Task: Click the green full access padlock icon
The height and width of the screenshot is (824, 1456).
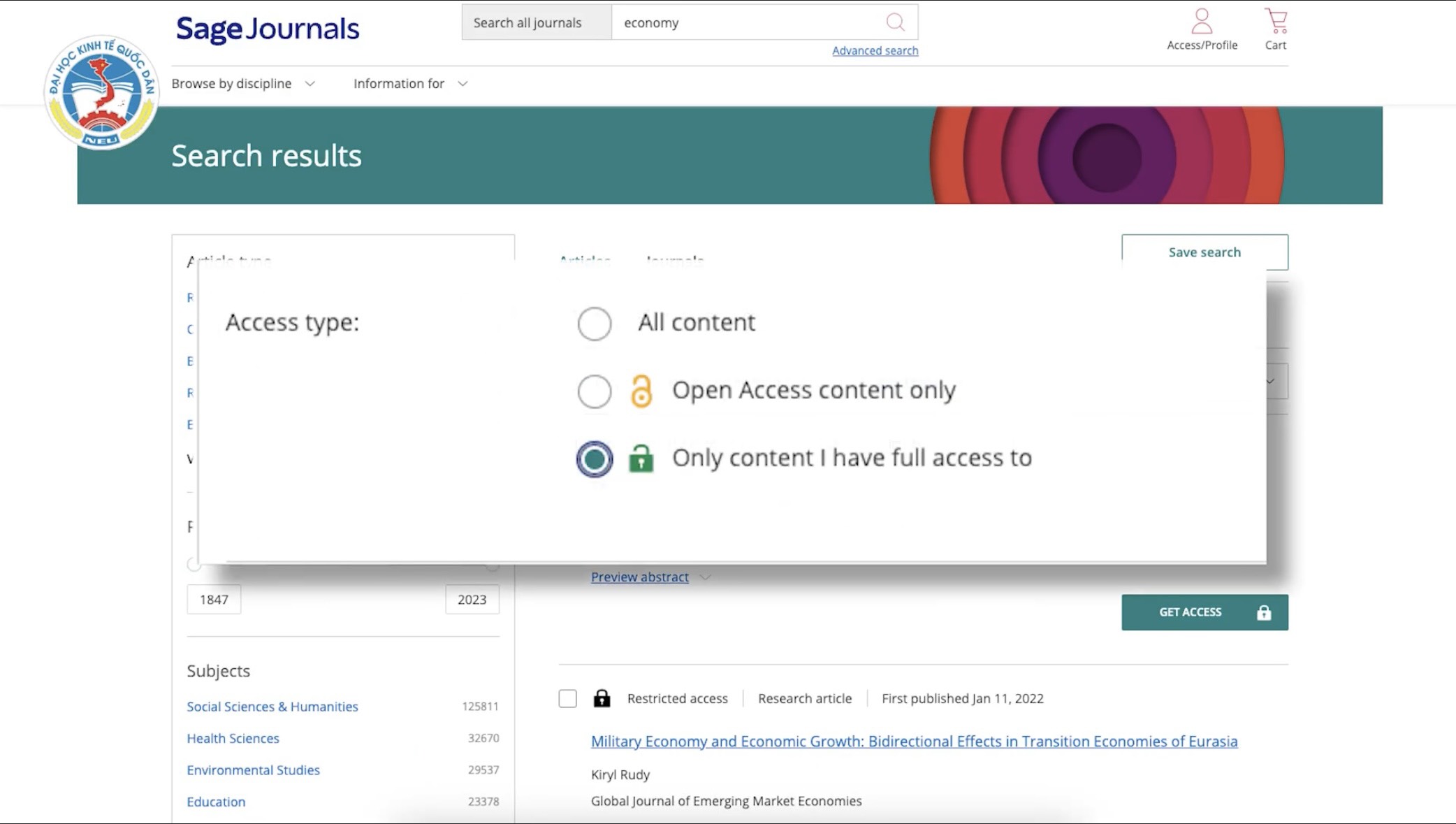Action: tap(641, 458)
